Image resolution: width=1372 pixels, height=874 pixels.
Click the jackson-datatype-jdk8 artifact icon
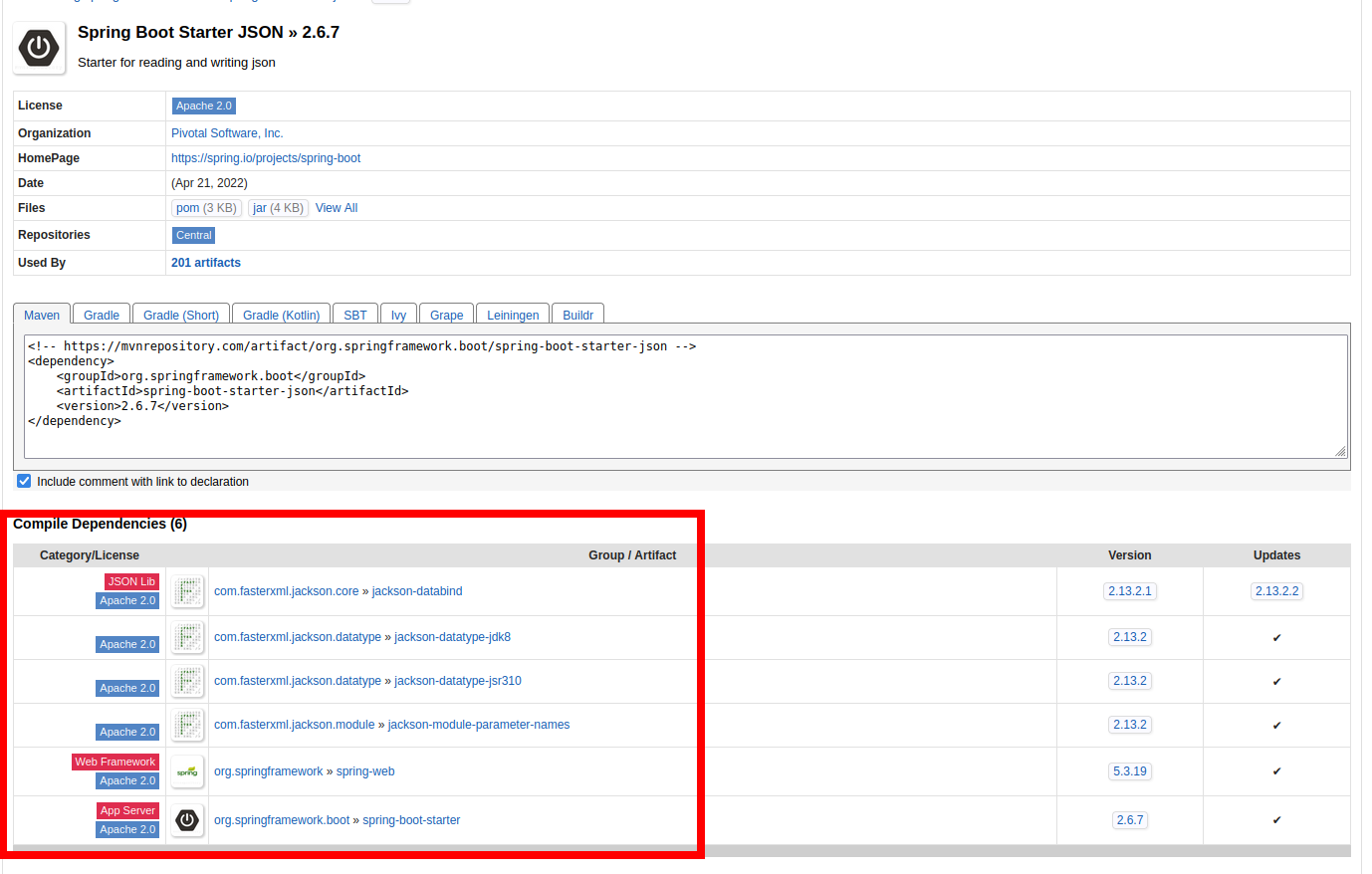(187, 637)
